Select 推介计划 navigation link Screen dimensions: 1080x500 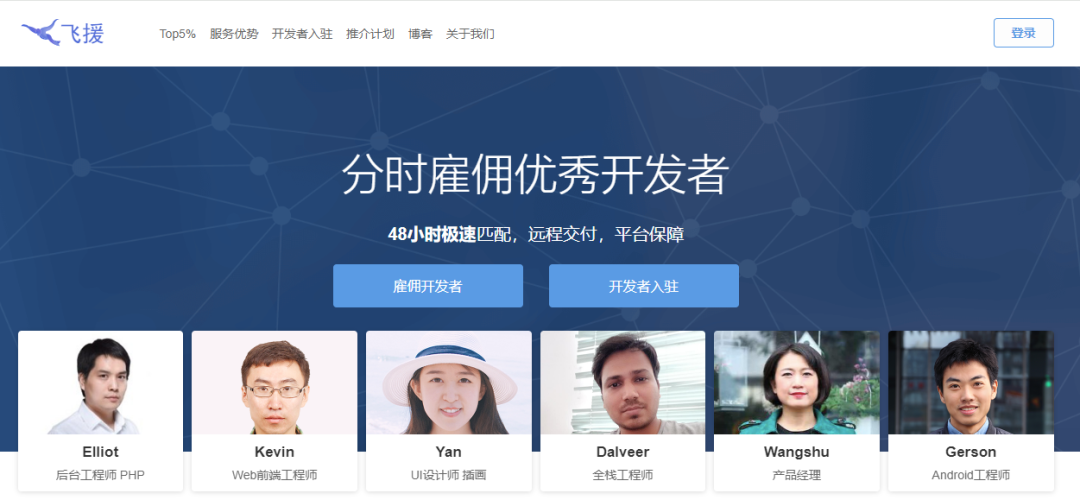[x=371, y=34]
